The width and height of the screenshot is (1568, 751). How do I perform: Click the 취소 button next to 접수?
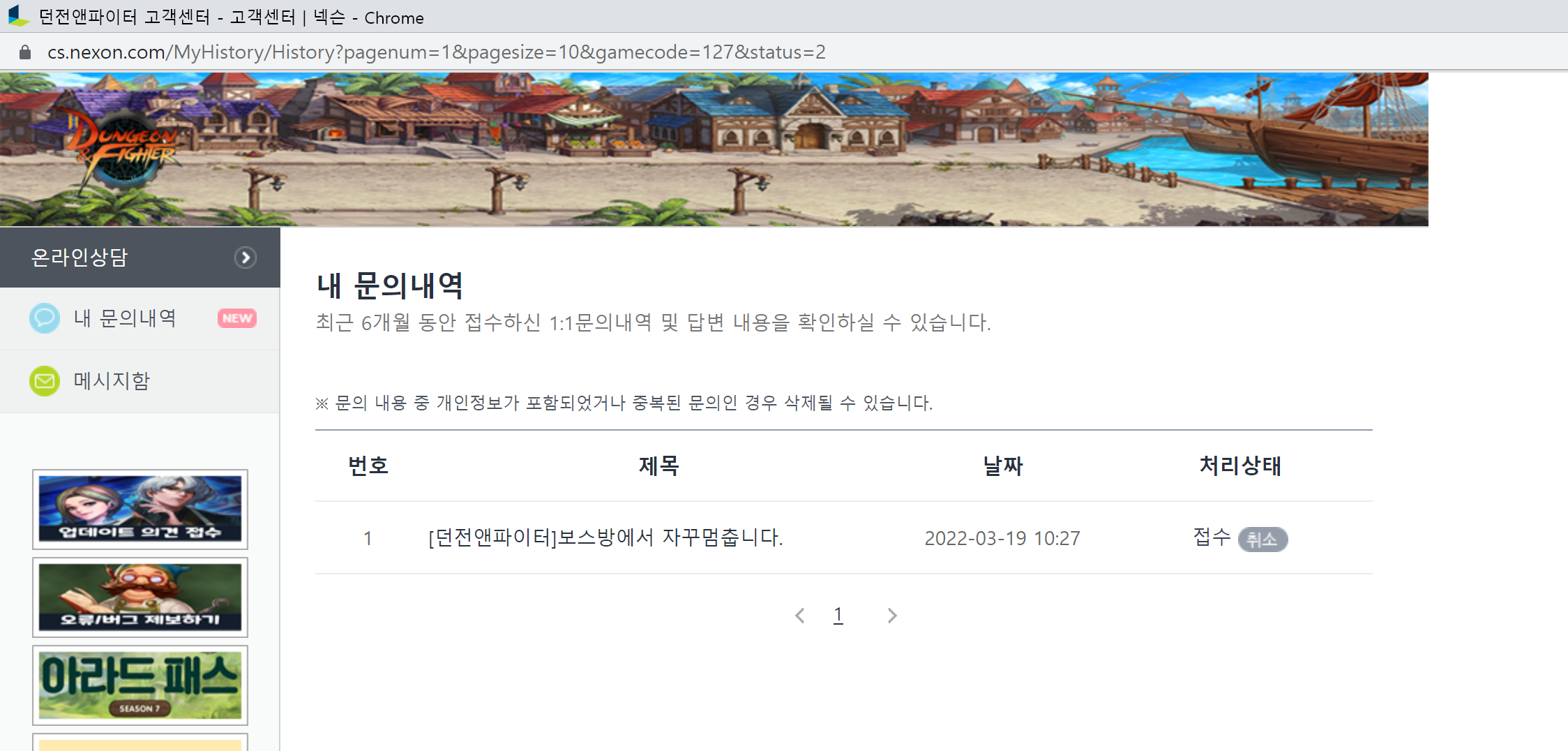[1262, 540]
